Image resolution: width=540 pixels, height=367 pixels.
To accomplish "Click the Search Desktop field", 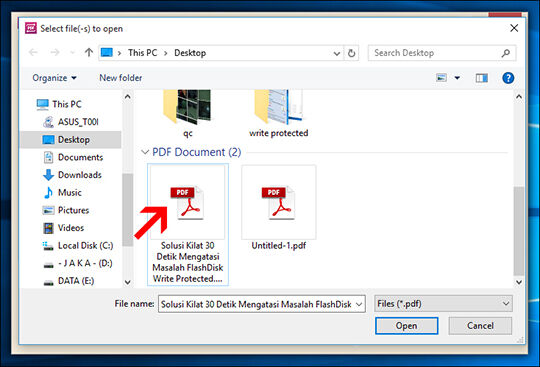I will pos(435,53).
